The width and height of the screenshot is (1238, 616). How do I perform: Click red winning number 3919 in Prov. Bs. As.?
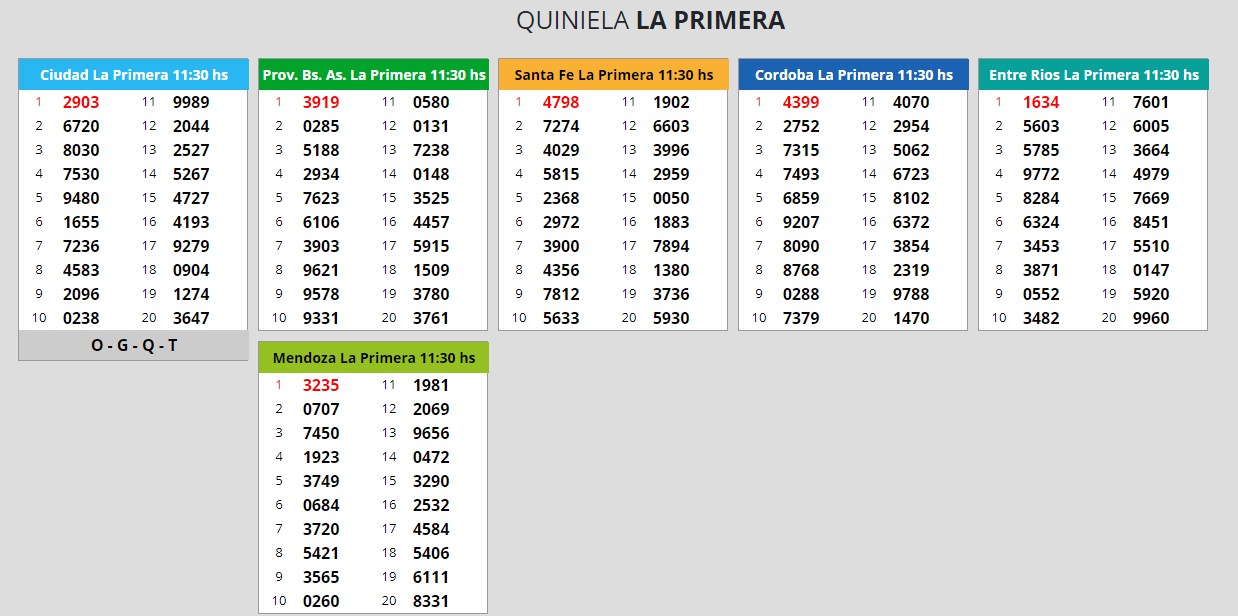coord(321,102)
